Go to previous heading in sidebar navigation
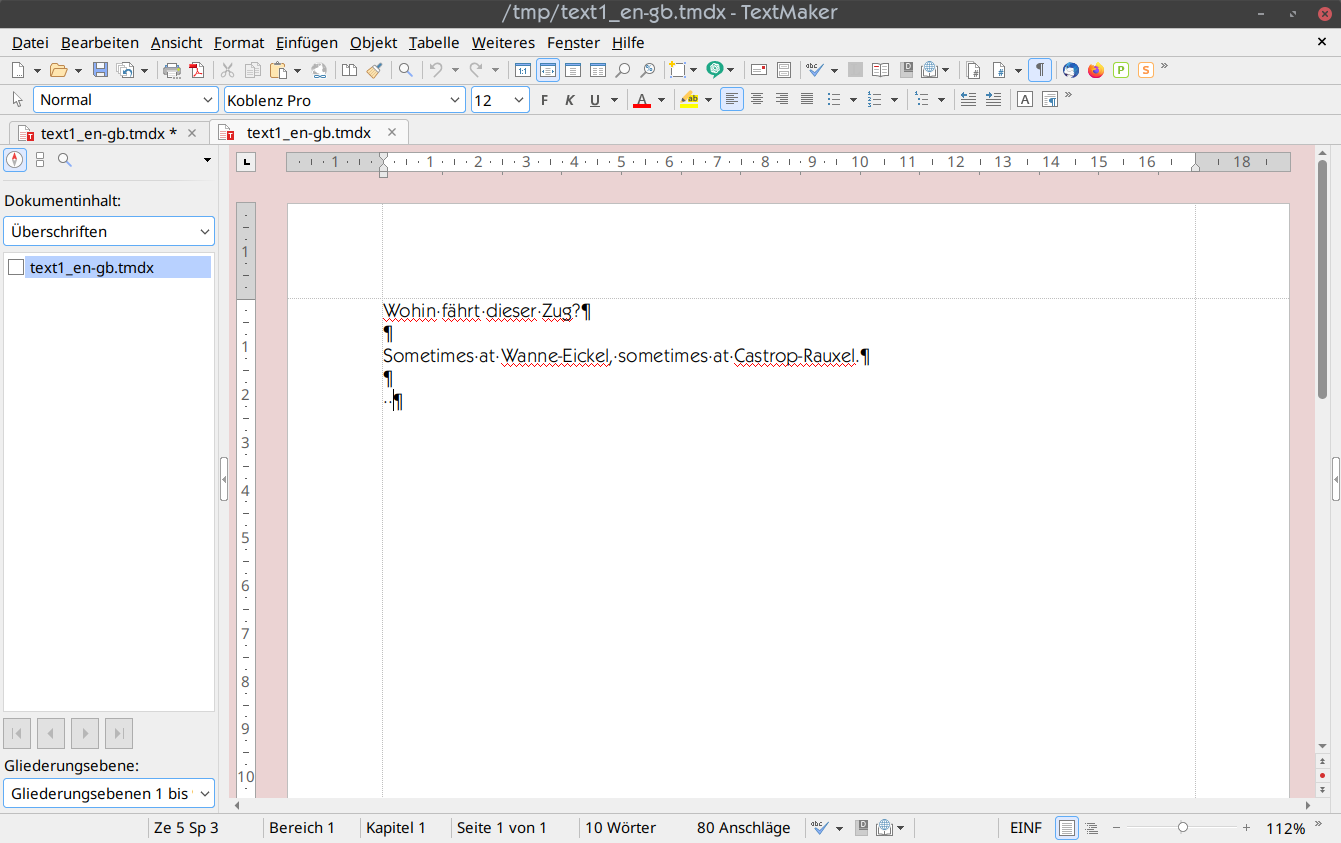 [x=51, y=733]
